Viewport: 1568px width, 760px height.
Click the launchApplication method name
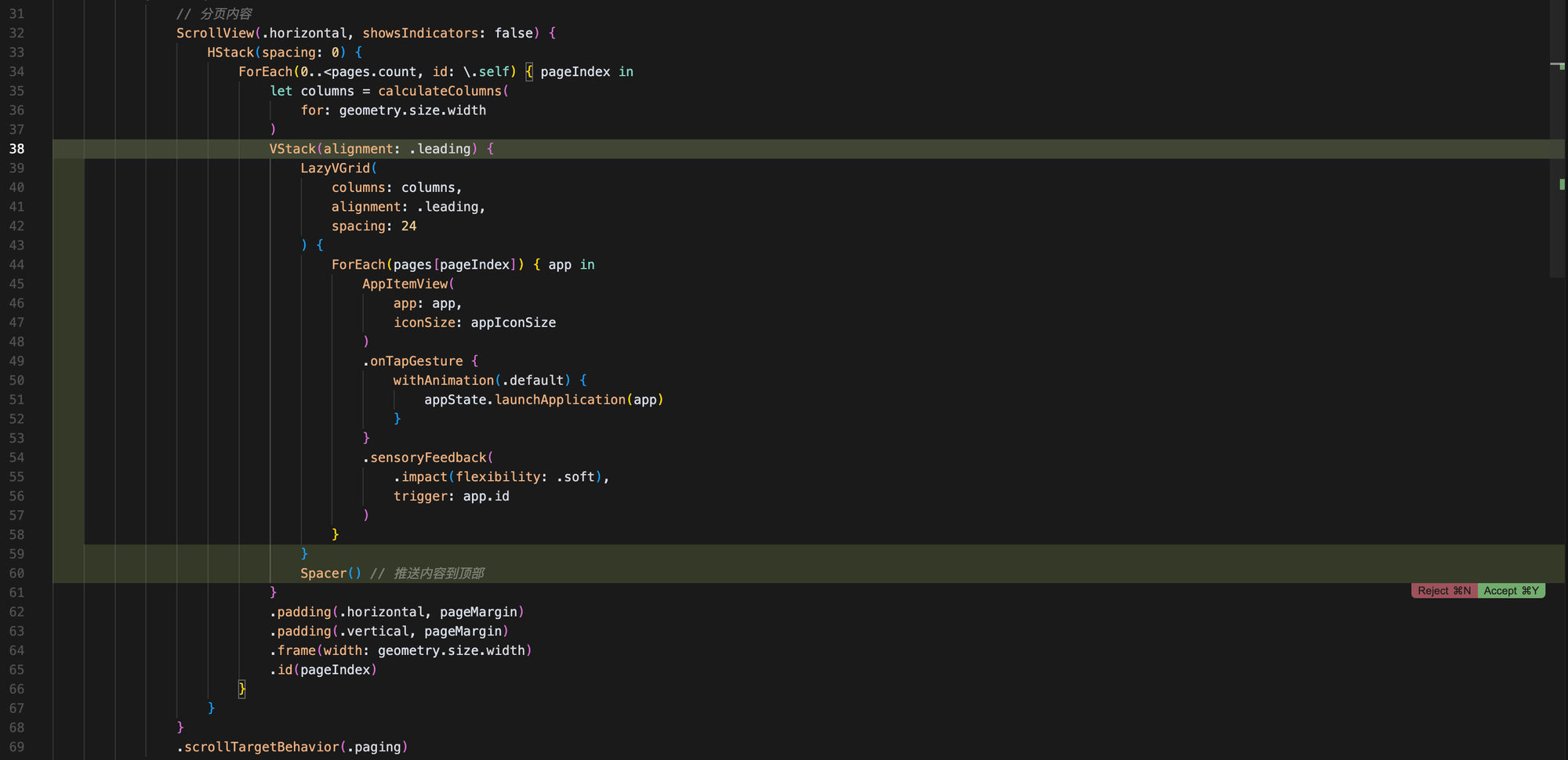click(560, 400)
